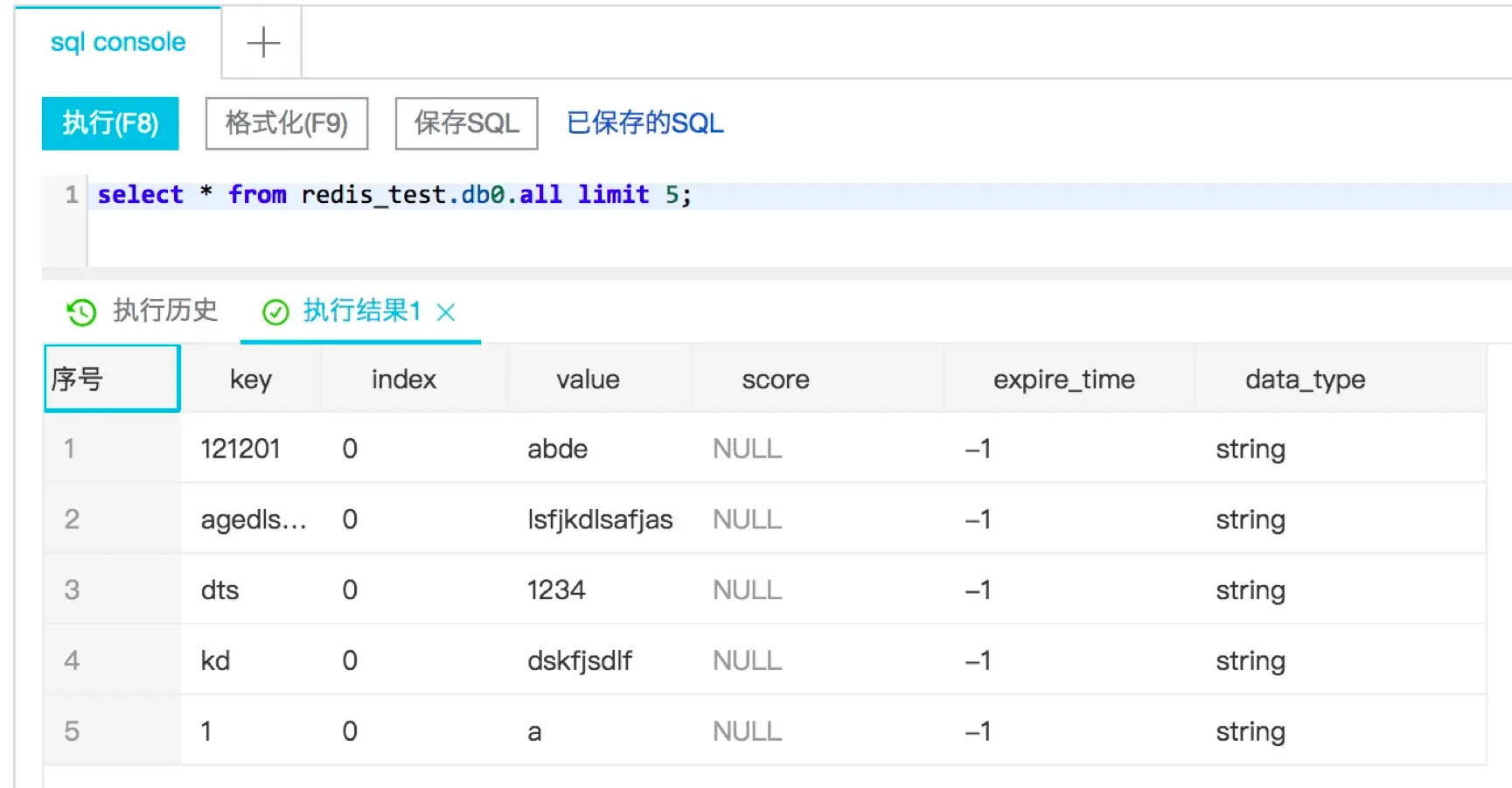This screenshot has width=1512, height=788.
Task: Open the 已保存的SQL link
Action: tap(645, 123)
